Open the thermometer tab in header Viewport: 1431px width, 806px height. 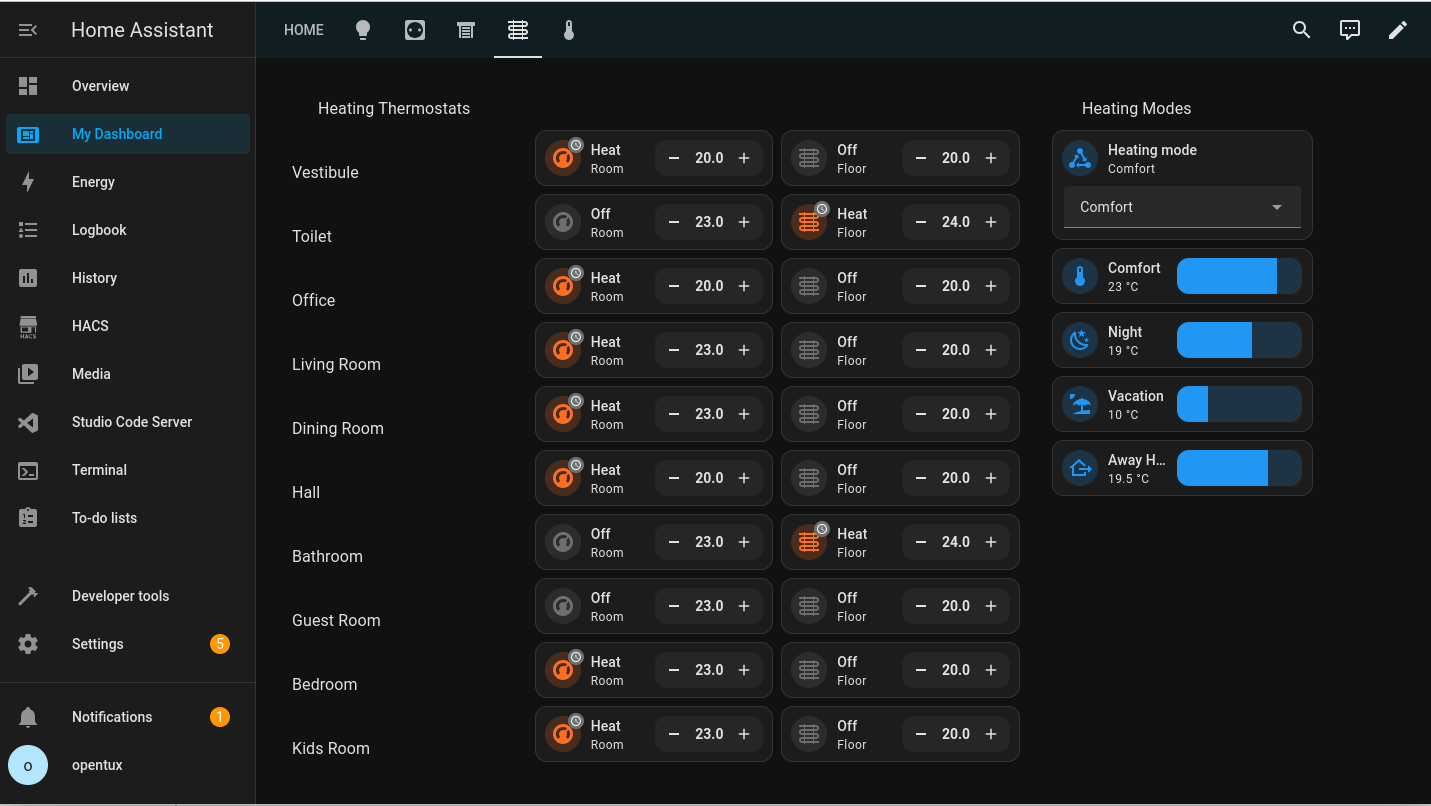[x=569, y=30]
